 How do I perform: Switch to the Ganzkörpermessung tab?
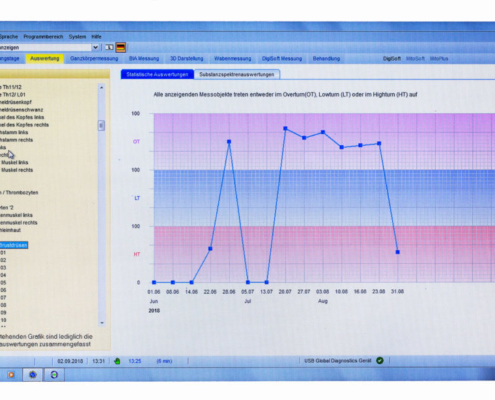pyautogui.click(x=94, y=59)
